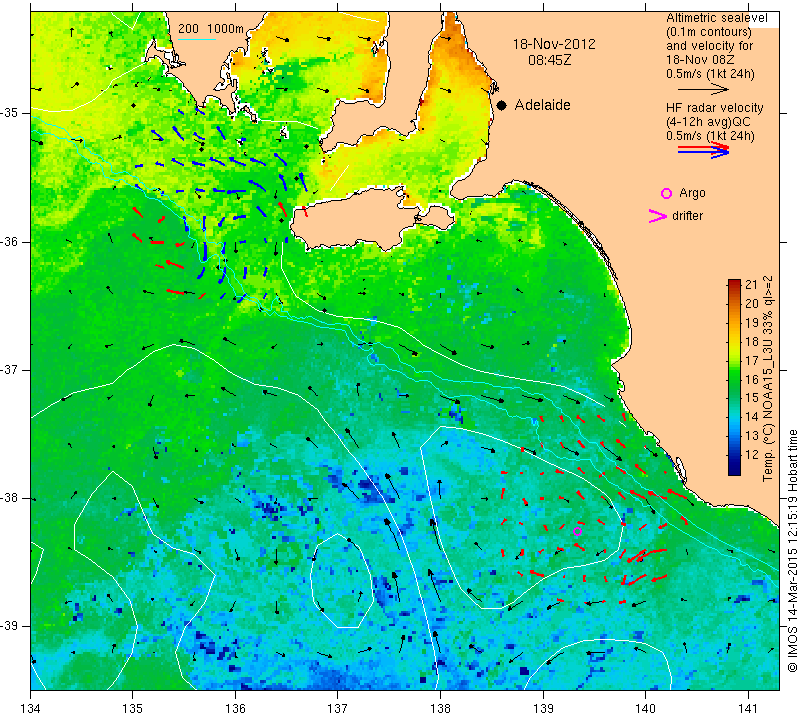Click the cyan 200 1000m depth contour line sample
The width and height of the screenshot is (800, 720).
[196, 39]
